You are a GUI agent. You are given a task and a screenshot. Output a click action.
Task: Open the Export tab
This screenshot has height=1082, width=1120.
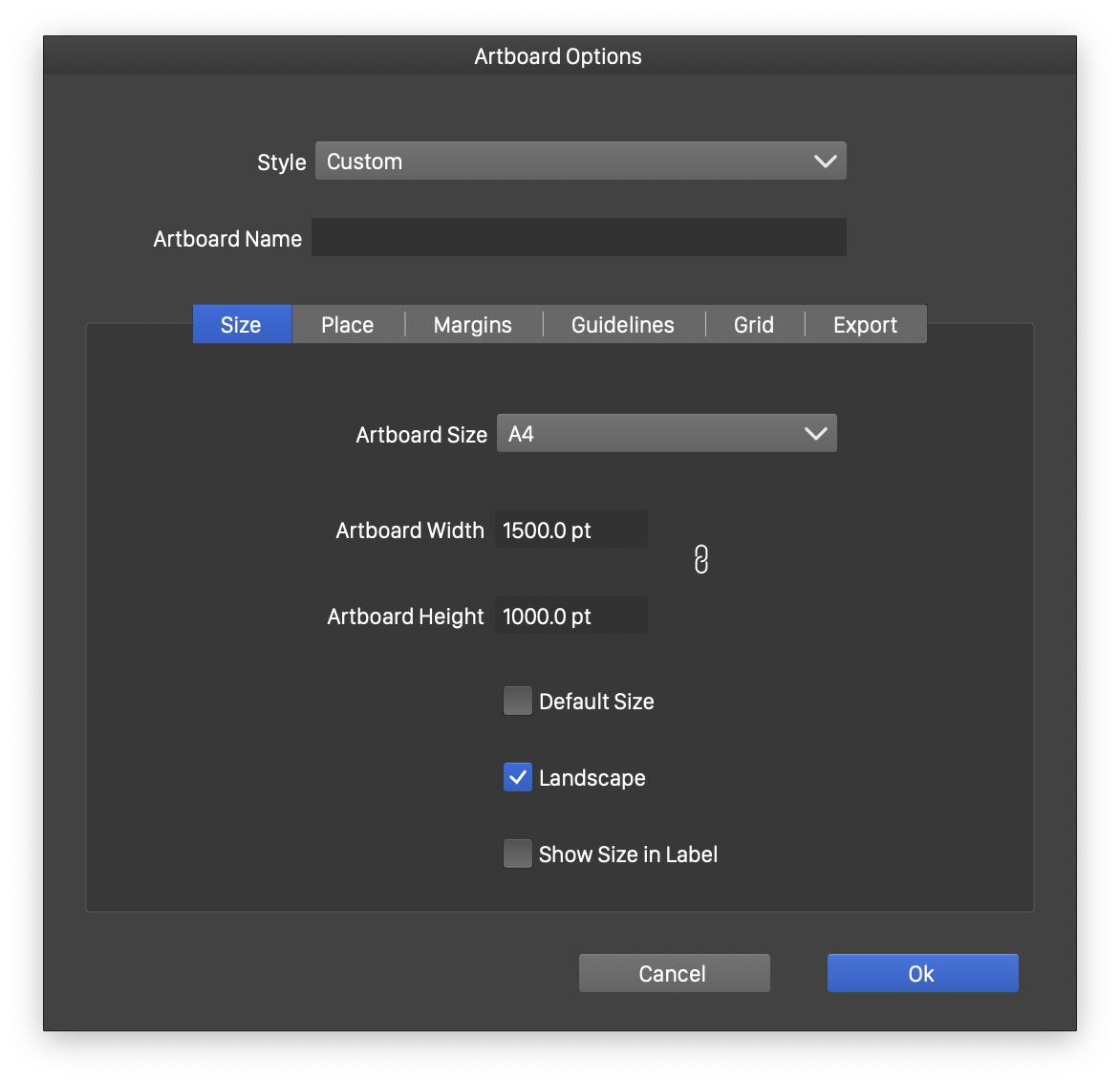pos(865,325)
